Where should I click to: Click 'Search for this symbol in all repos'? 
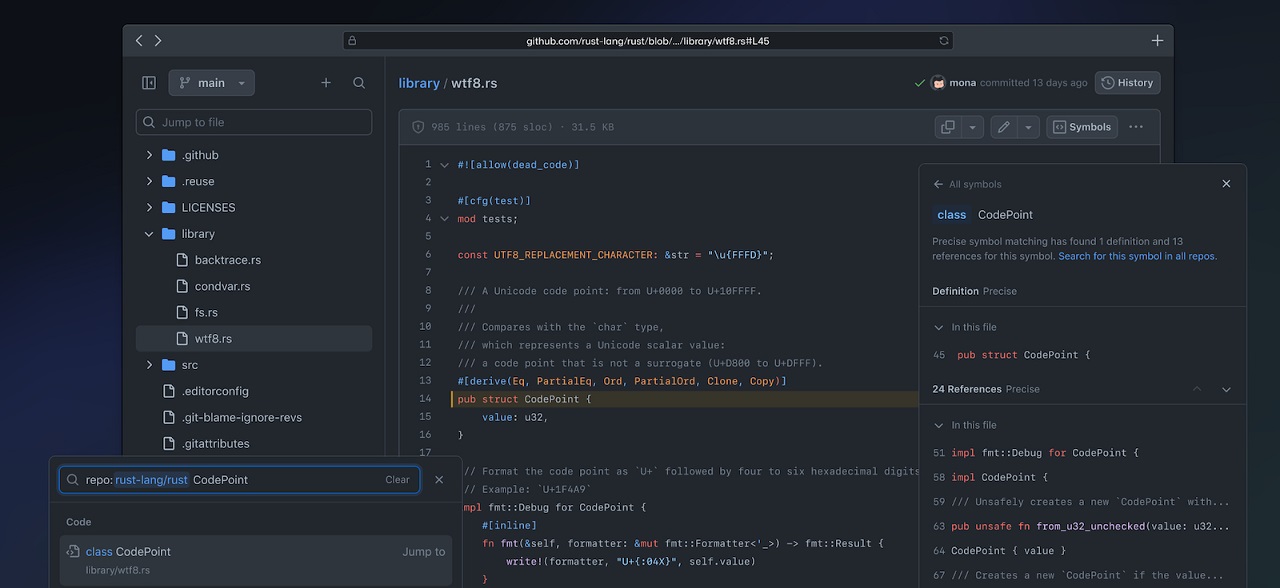[1137, 256]
